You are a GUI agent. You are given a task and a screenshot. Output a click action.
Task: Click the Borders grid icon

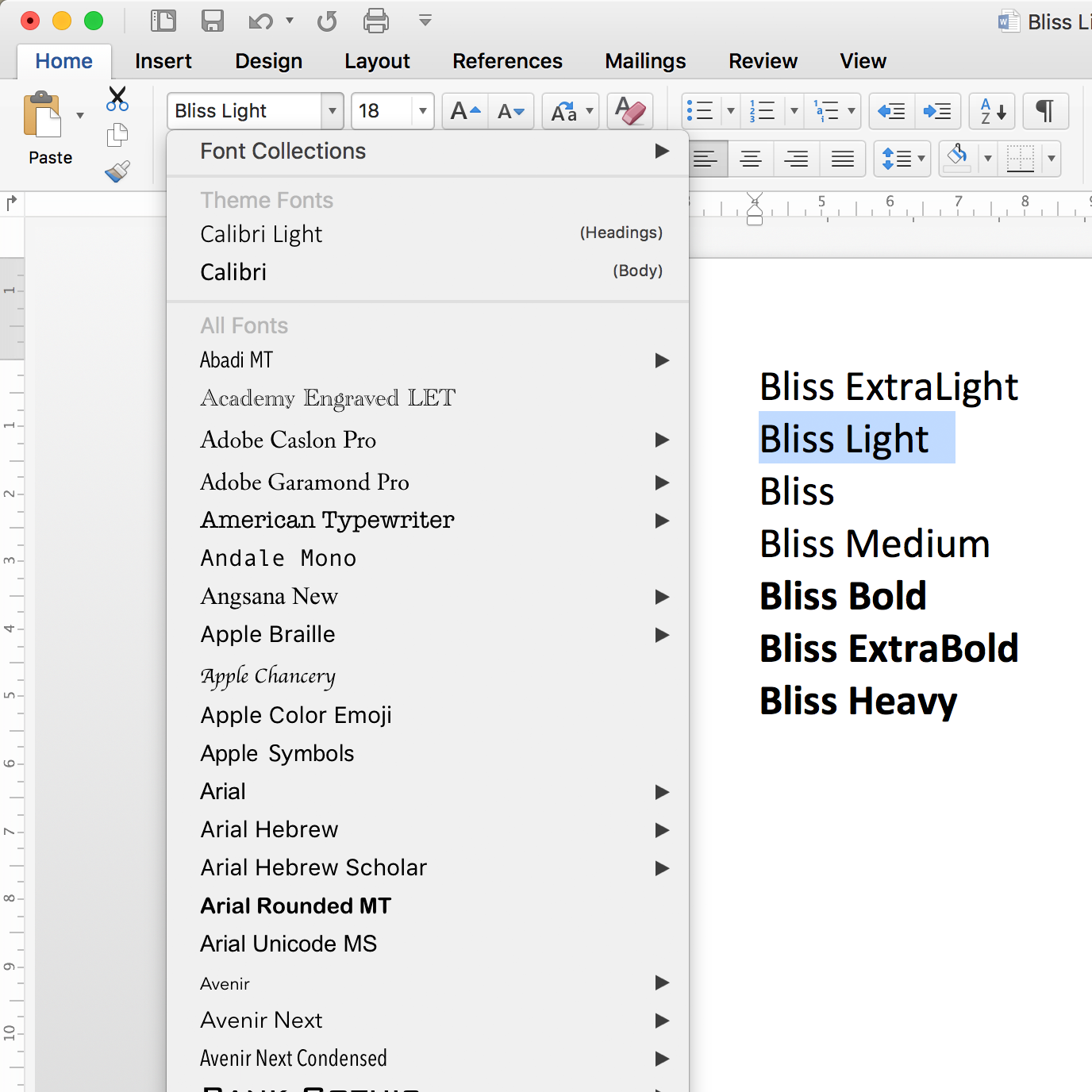click(x=1020, y=159)
